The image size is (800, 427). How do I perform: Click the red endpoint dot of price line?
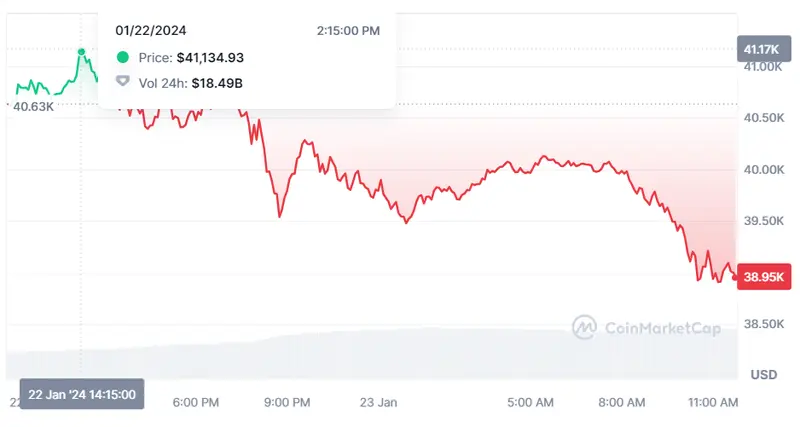(735, 277)
